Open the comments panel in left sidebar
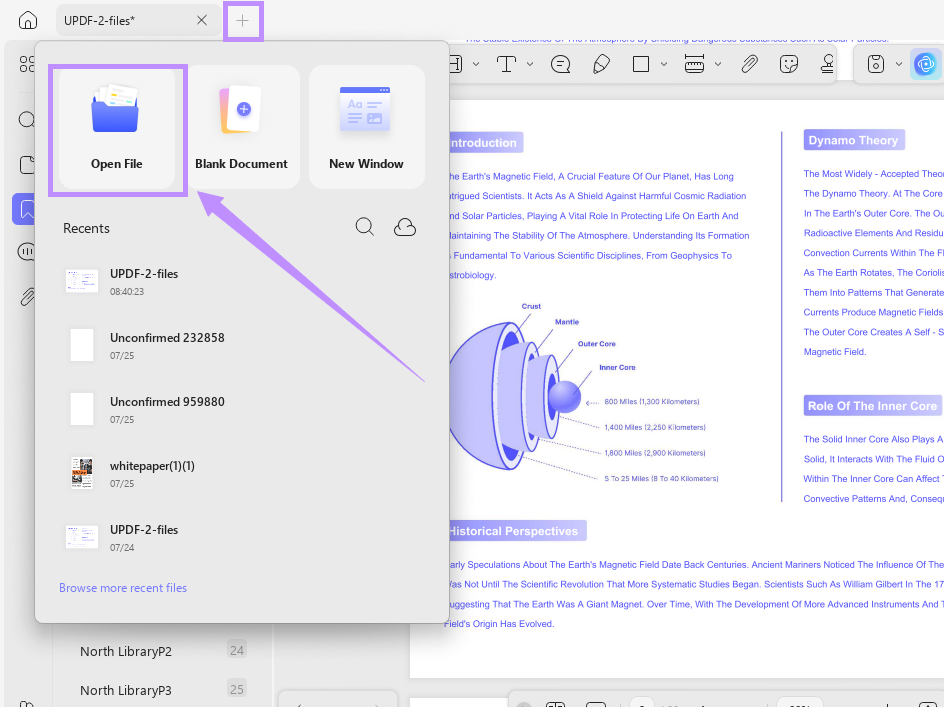This screenshot has width=944, height=707. click(26, 252)
